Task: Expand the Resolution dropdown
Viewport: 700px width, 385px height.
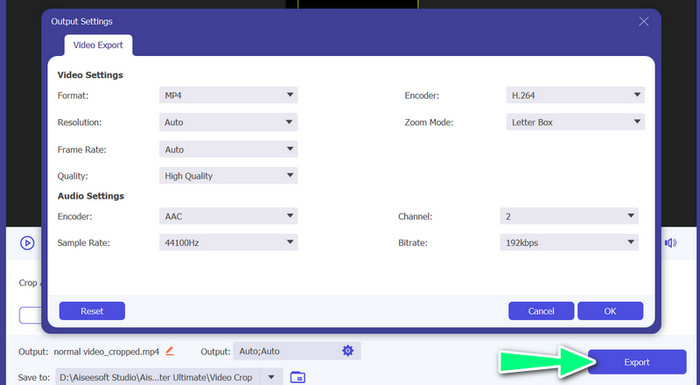Action: tap(228, 122)
